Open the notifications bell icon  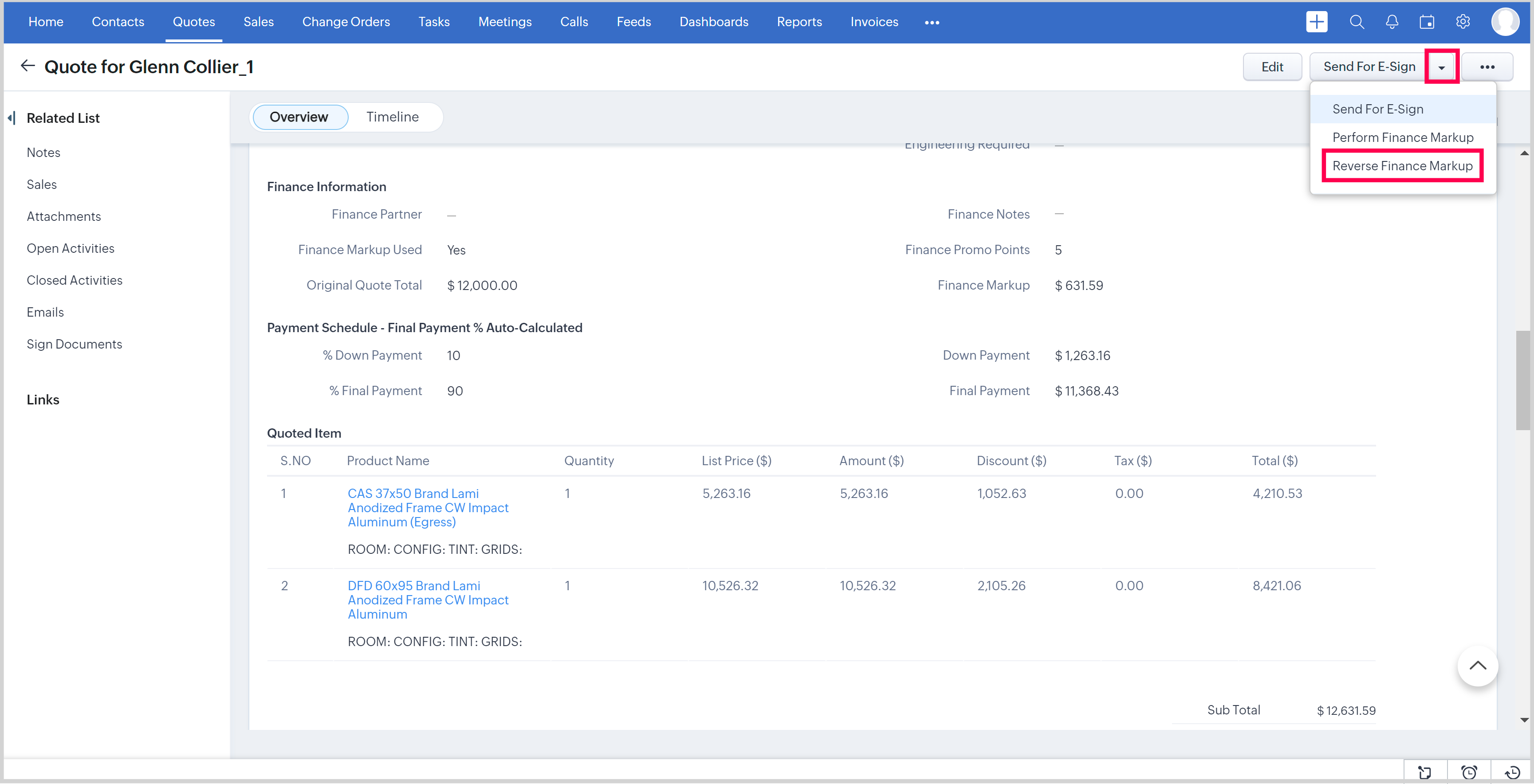pos(1392,22)
